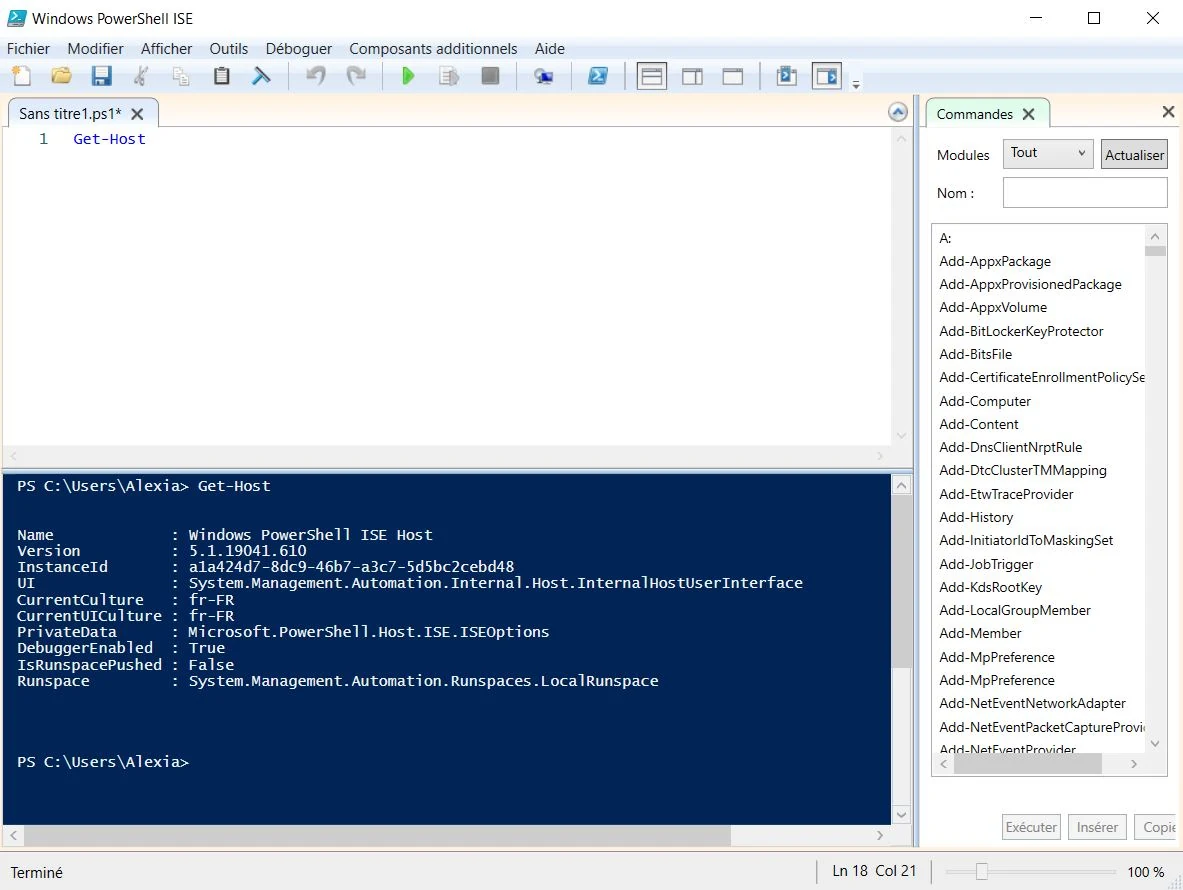
Task: Select the Commandes tab
Action: [974, 114]
